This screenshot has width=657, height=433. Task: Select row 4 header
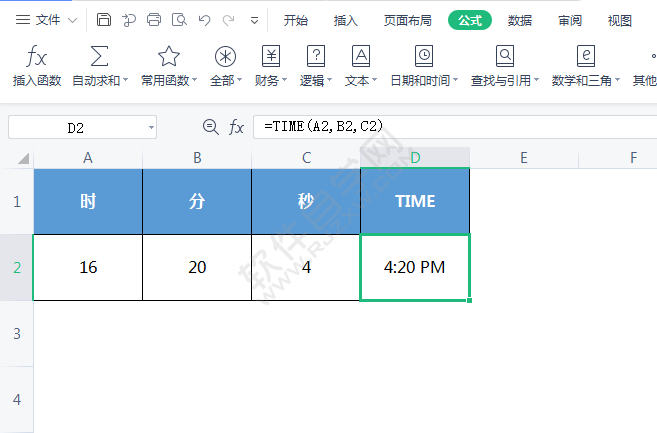[x=17, y=399]
